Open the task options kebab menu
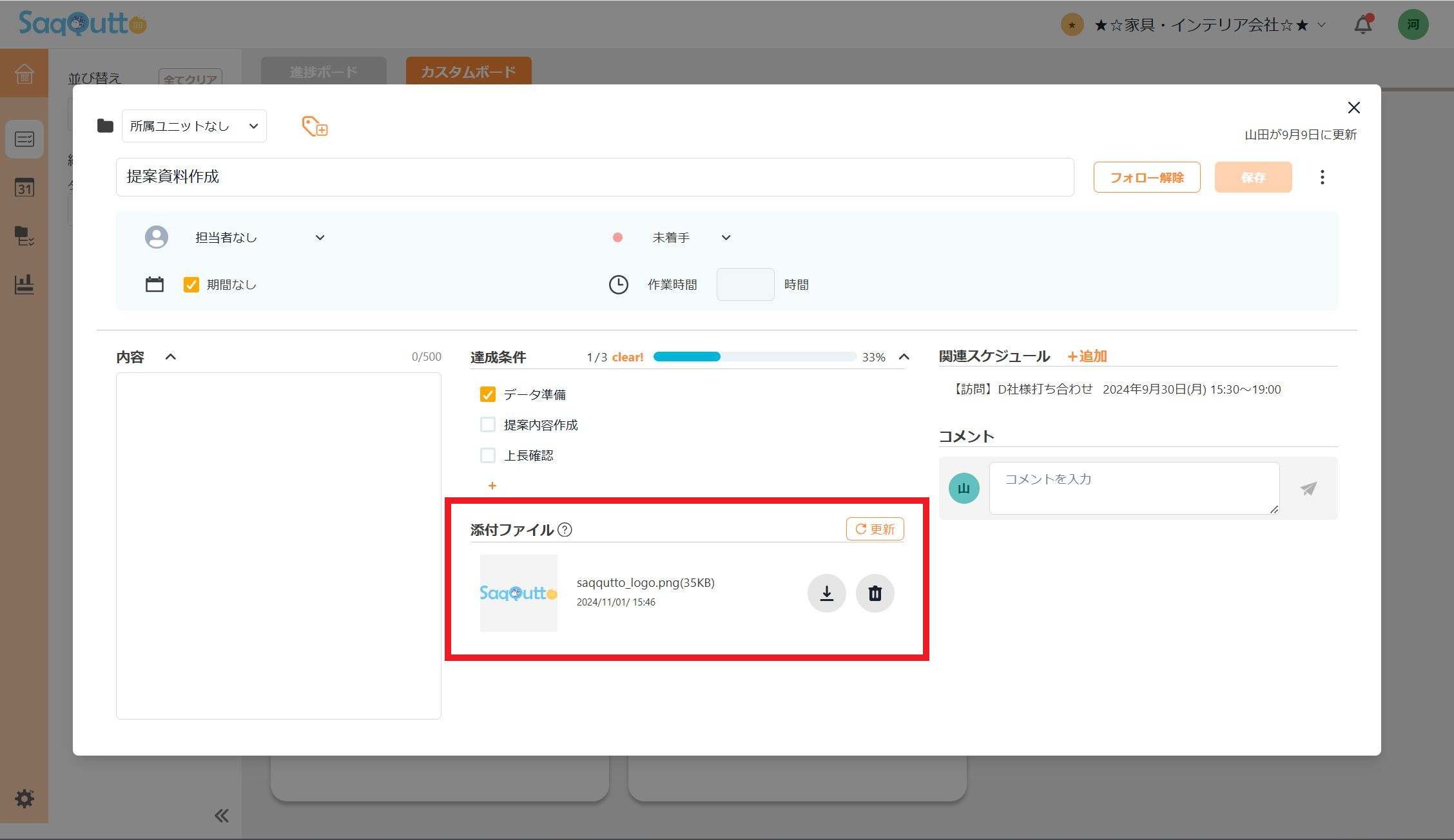This screenshot has width=1454, height=840. pyautogui.click(x=1322, y=177)
